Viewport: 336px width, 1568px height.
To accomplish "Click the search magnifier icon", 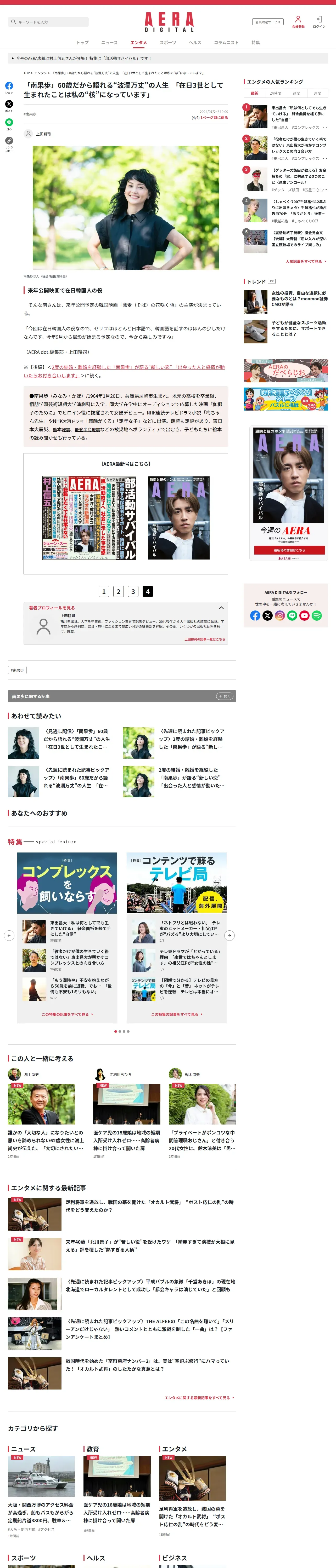I will pos(13,22).
